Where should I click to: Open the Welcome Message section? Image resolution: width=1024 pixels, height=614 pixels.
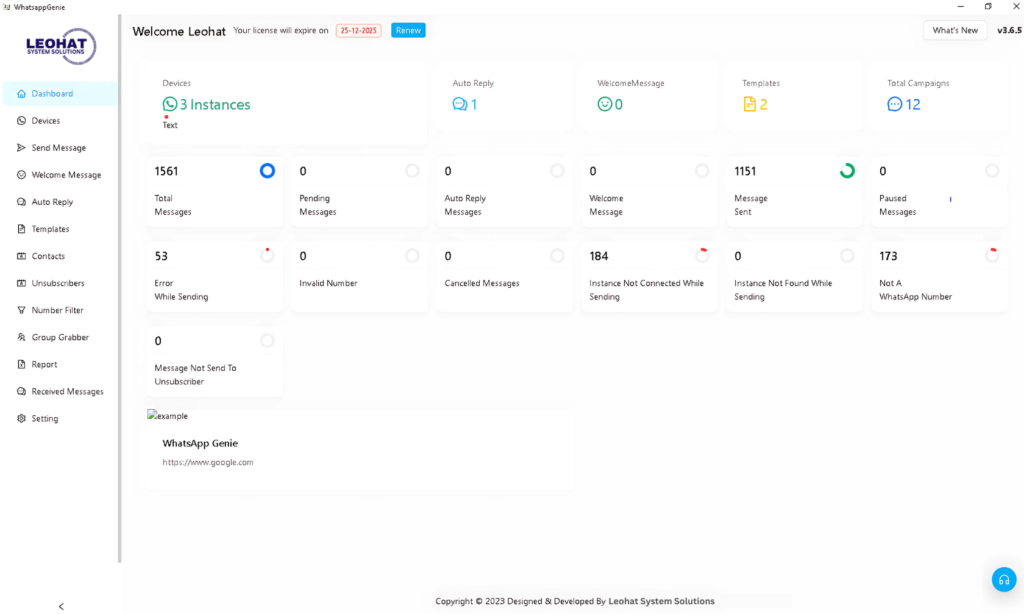click(60, 175)
